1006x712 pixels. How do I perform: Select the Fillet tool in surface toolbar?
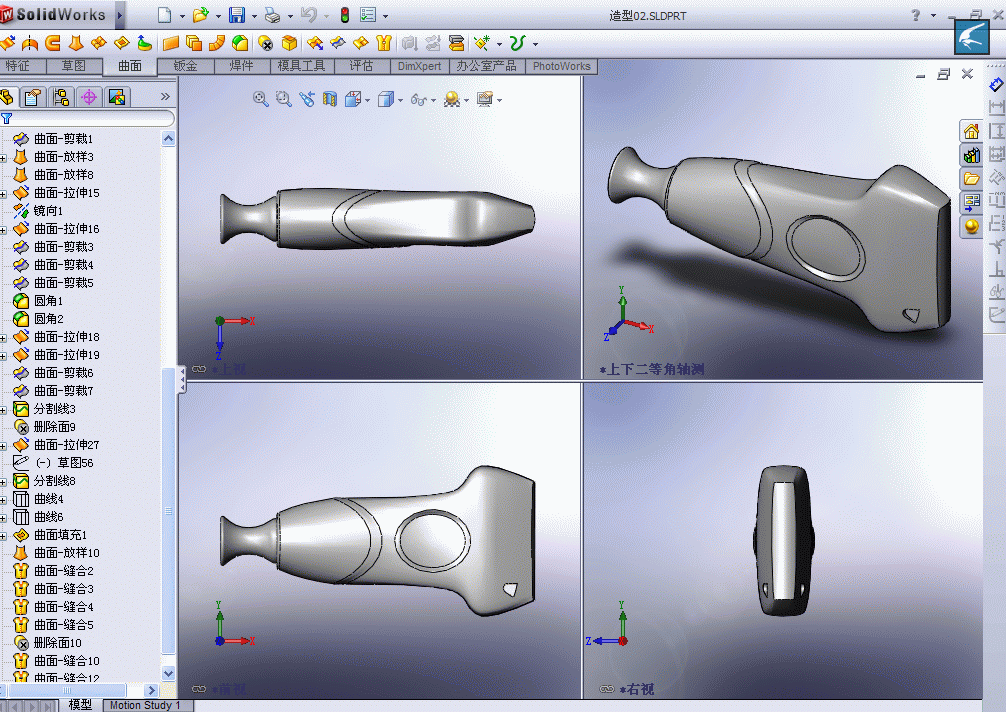coord(240,43)
